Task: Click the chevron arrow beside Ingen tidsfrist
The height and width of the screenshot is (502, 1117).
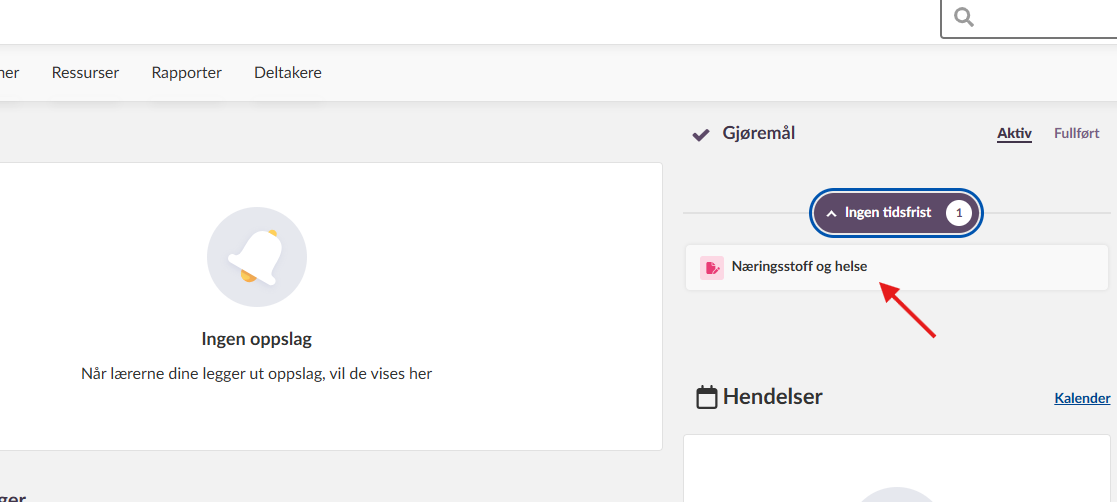Action: (x=831, y=213)
